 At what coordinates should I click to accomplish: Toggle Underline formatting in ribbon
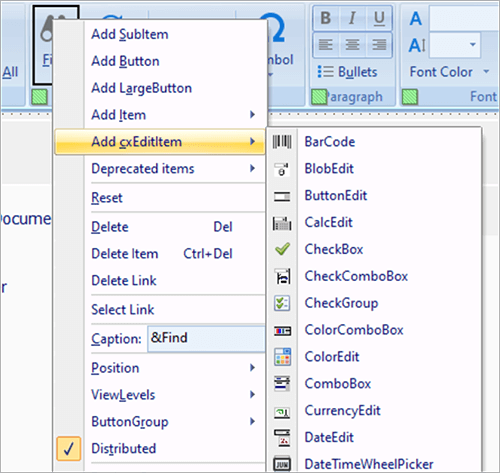point(379,18)
